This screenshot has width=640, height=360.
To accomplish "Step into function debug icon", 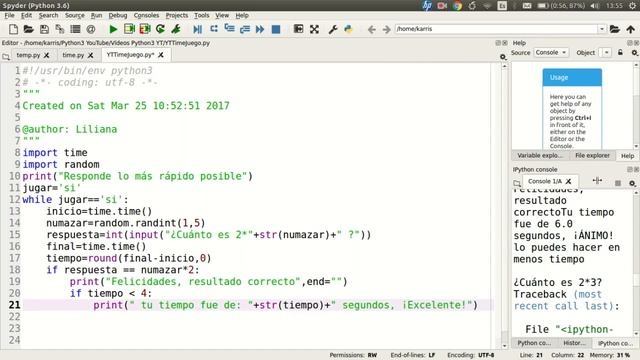I will pos(229,29).
